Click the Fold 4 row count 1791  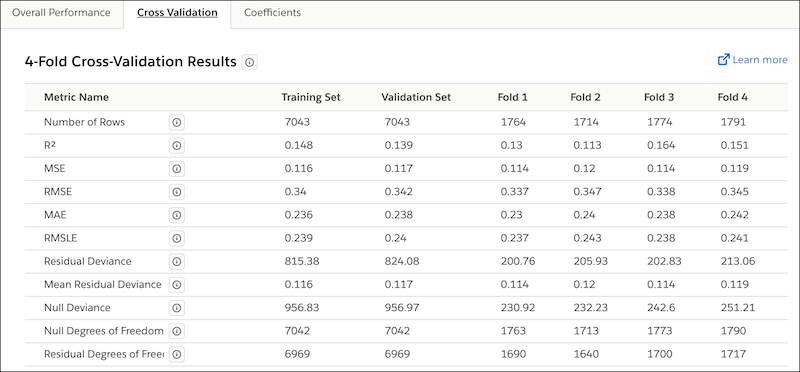733,122
